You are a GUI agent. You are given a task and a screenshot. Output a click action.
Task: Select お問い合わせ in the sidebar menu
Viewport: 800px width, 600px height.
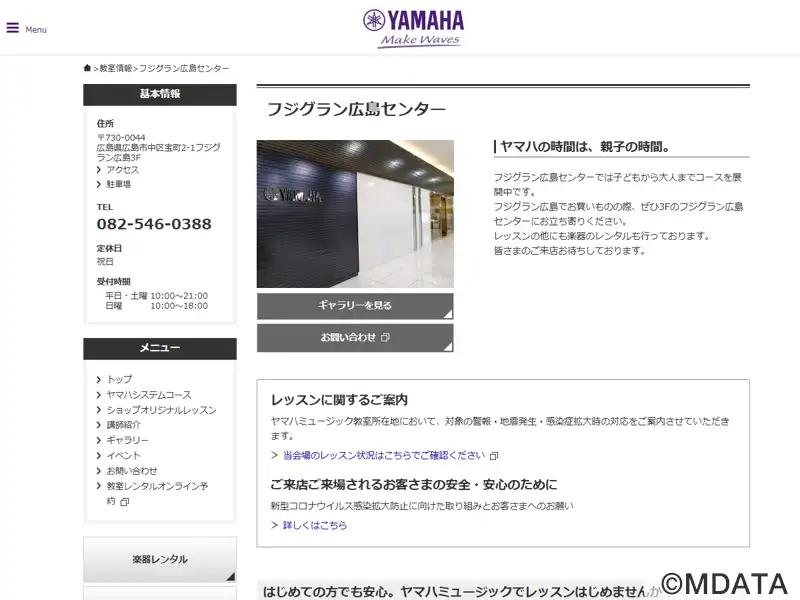(132, 471)
